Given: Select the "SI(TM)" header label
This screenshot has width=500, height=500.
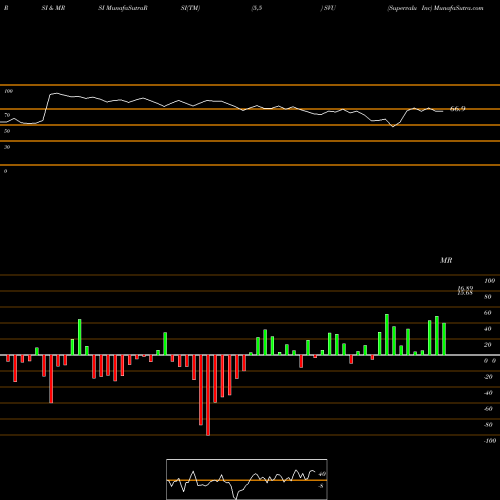Looking at the screenshot, I should [x=190, y=8].
